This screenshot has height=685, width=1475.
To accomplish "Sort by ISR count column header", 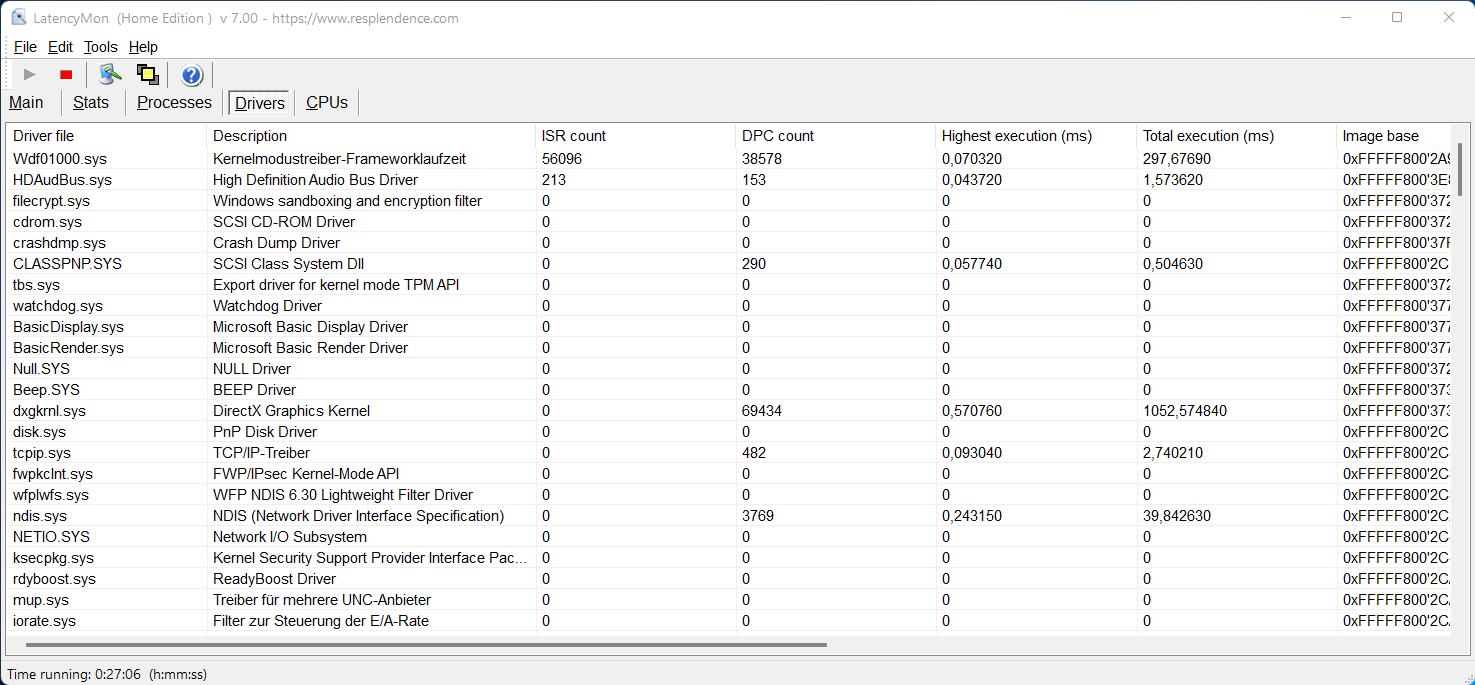I will (635, 136).
